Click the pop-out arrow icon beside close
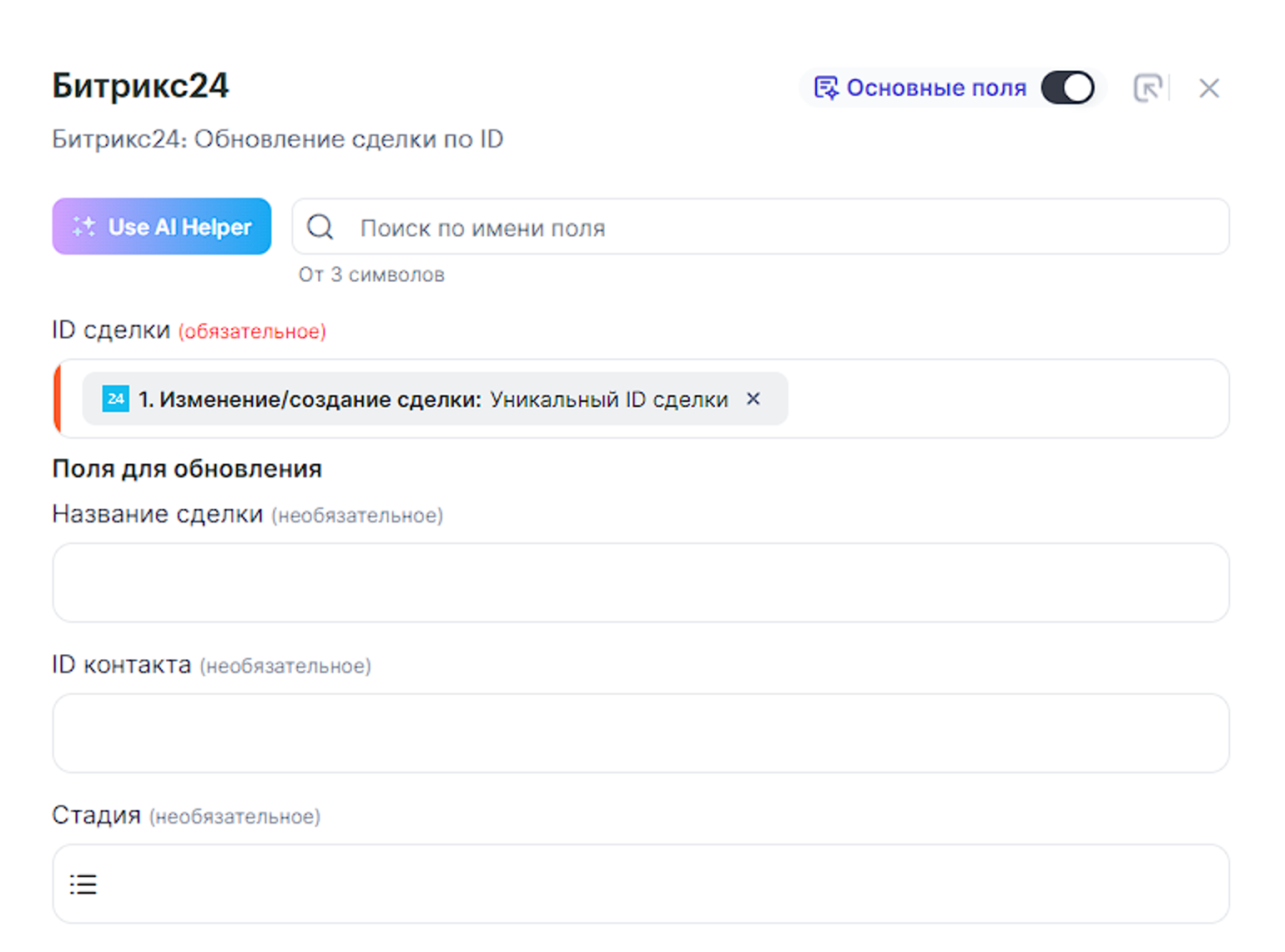The height and width of the screenshot is (952, 1285). click(1147, 88)
